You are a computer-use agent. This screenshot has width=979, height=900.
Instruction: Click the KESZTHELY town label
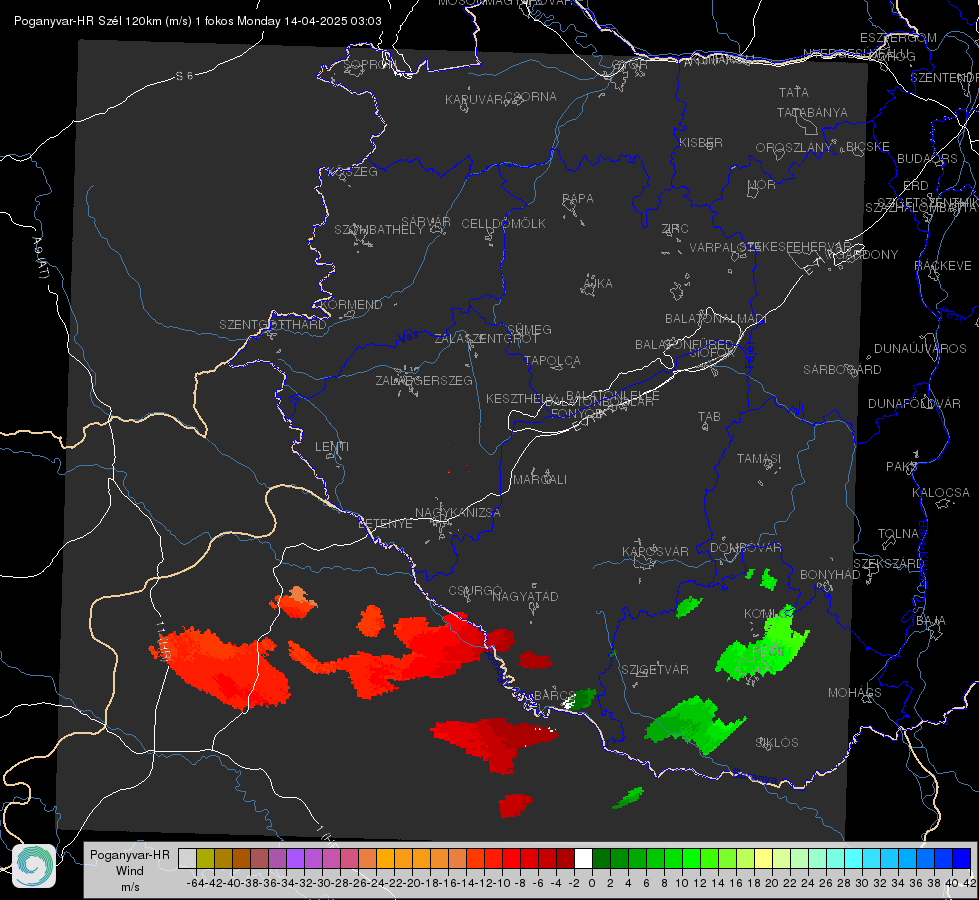[520, 398]
